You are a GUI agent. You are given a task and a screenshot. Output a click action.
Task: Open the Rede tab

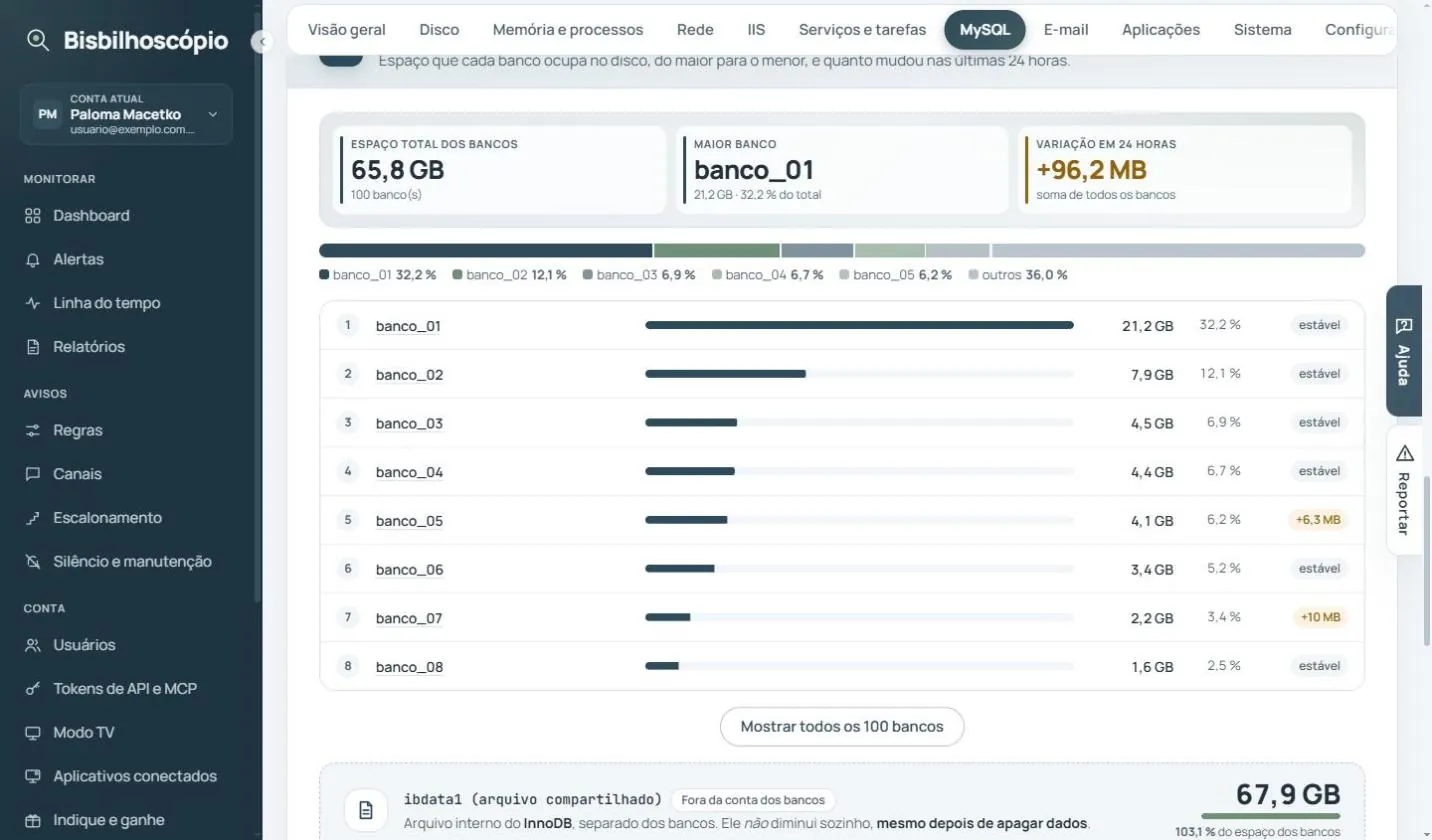(695, 30)
